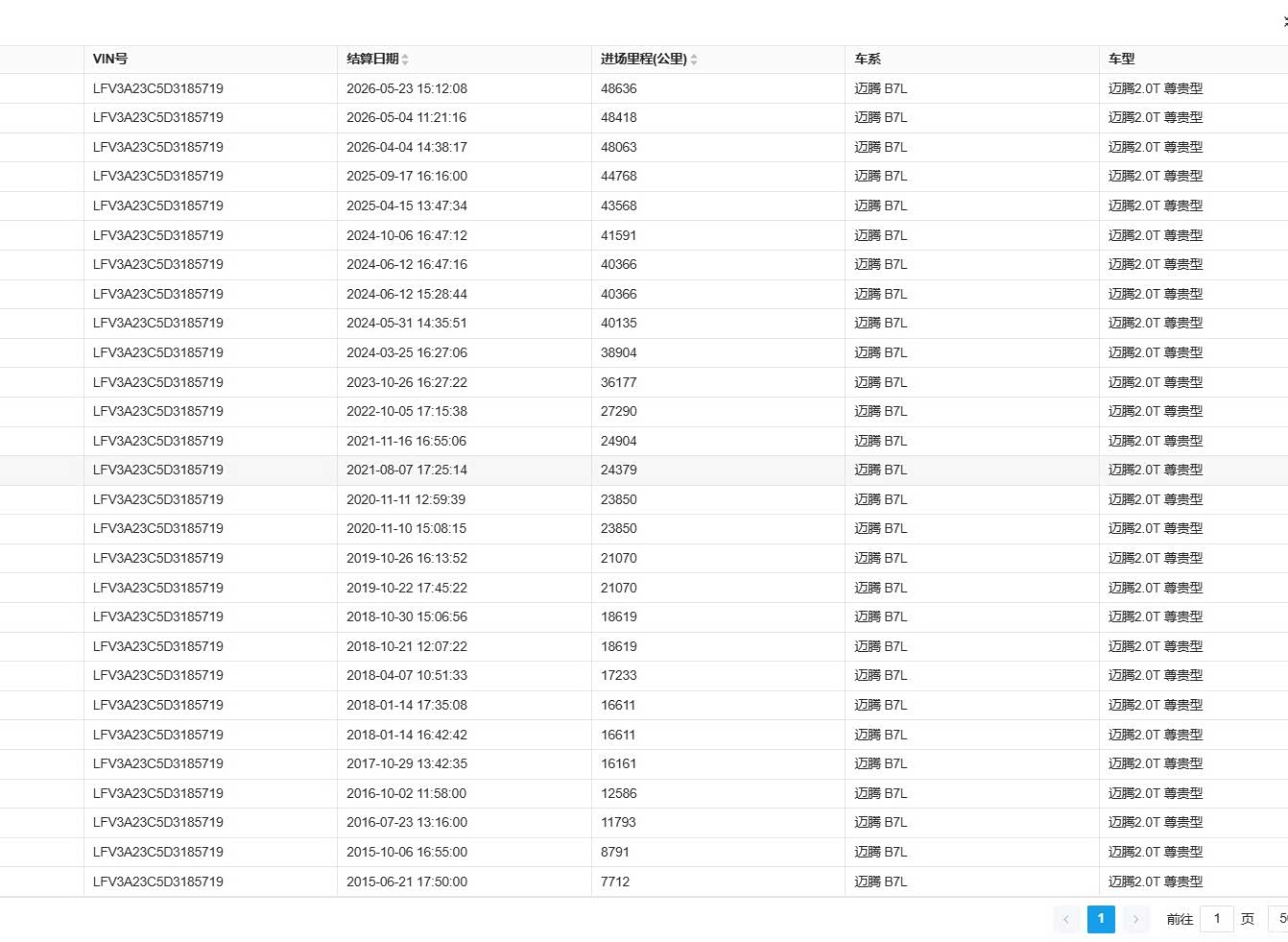Go to the previous page arrow in pagination
The width and height of the screenshot is (1288, 942).
tap(1066, 919)
